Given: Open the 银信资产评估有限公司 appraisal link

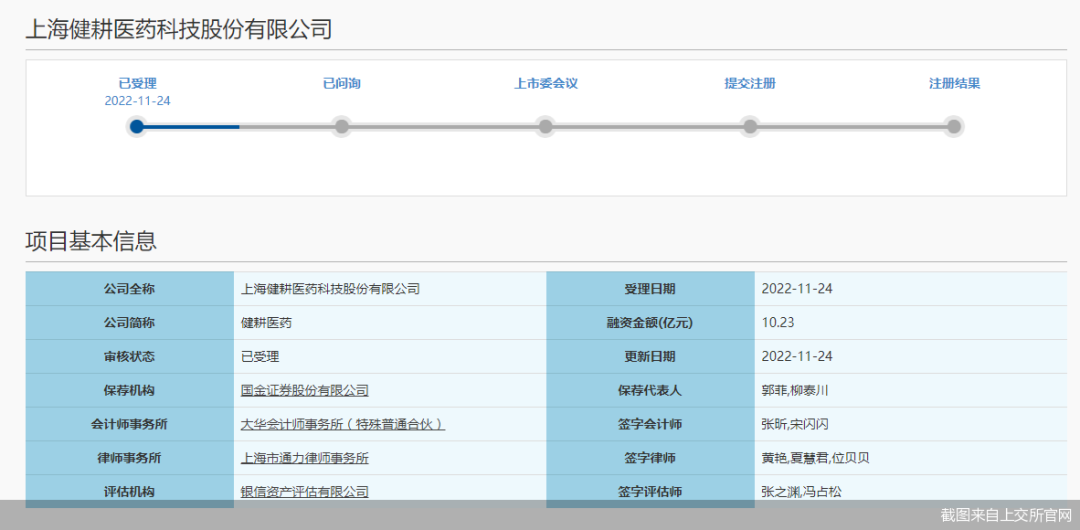Looking at the screenshot, I should point(304,492).
